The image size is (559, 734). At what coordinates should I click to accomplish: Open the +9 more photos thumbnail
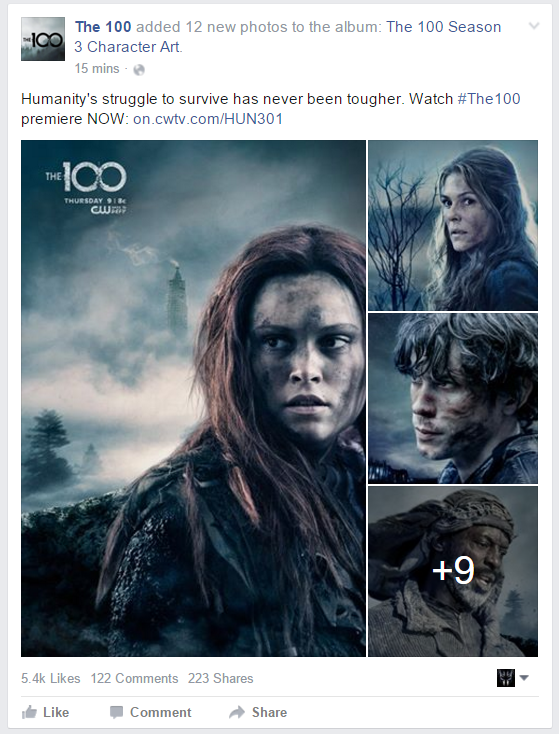(x=453, y=572)
